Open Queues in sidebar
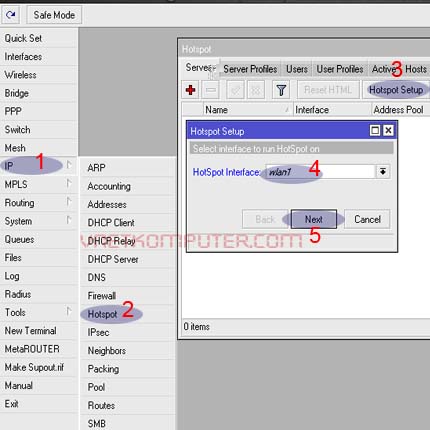 [39, 239]
